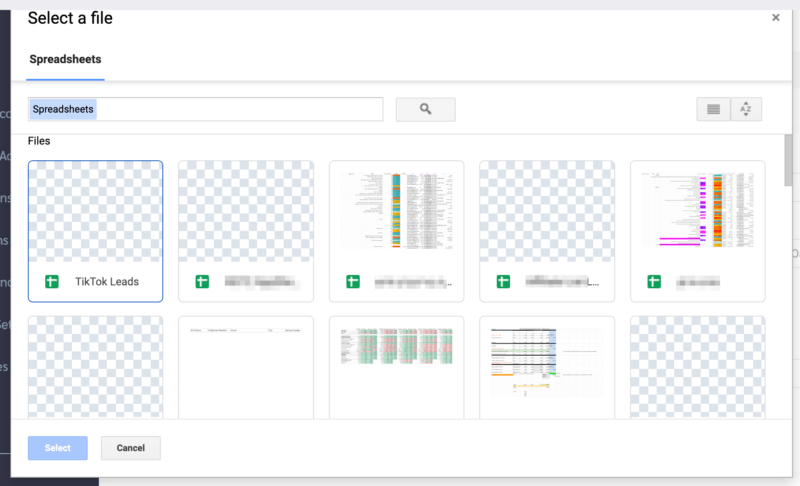This screenshot has width=800, height=486.
Task: Click the Sheets icon beside TikTok Leads
Action: pos(52,282)
